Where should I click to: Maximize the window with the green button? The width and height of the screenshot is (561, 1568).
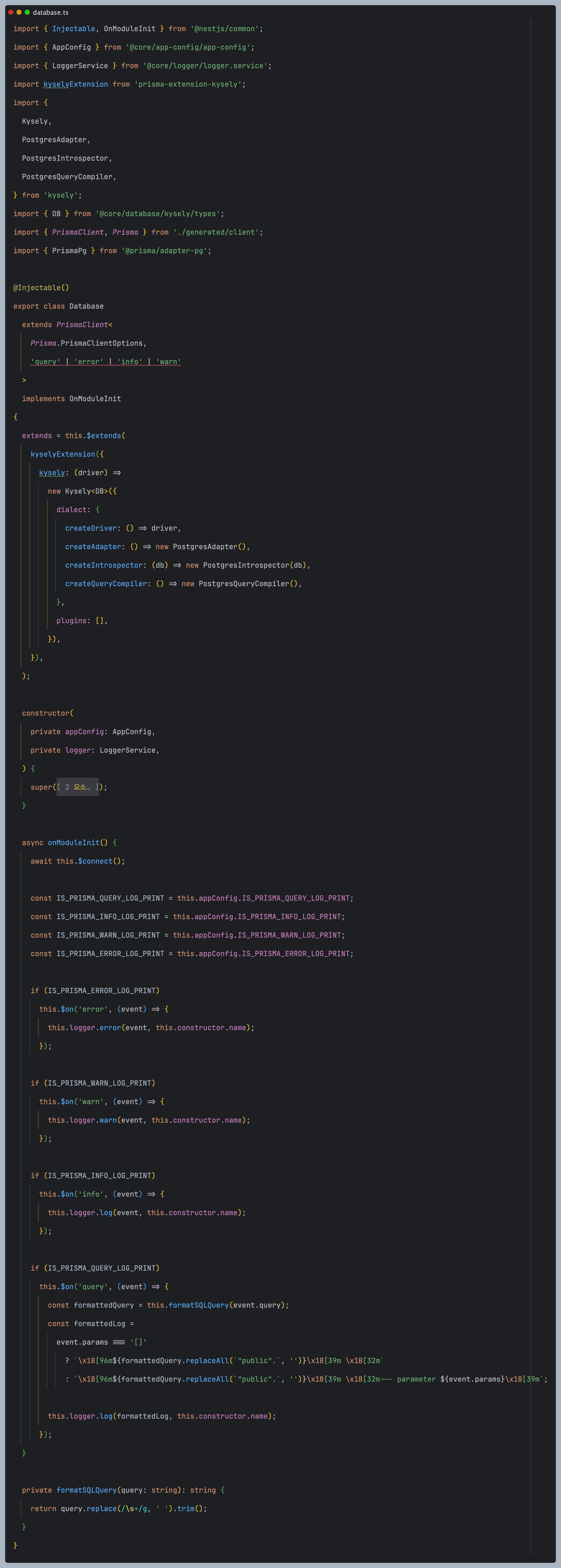[x=27, y=12]
